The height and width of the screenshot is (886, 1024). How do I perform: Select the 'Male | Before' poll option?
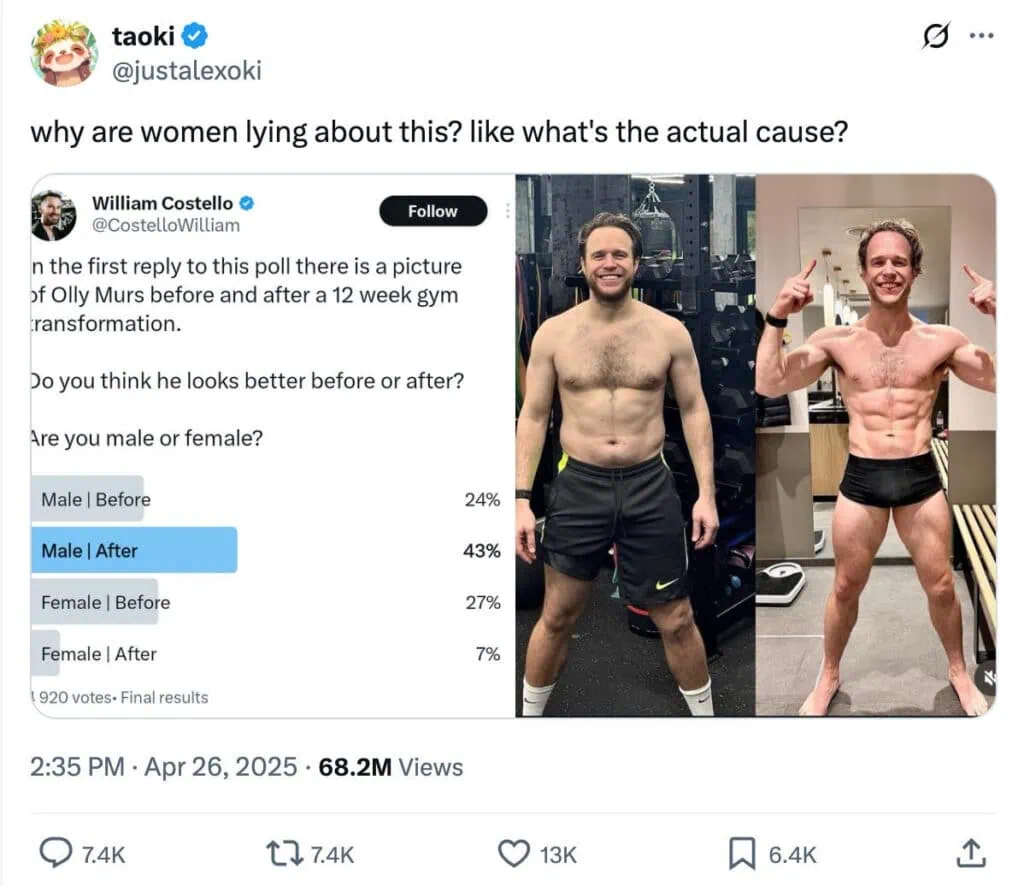click(95, 499)
